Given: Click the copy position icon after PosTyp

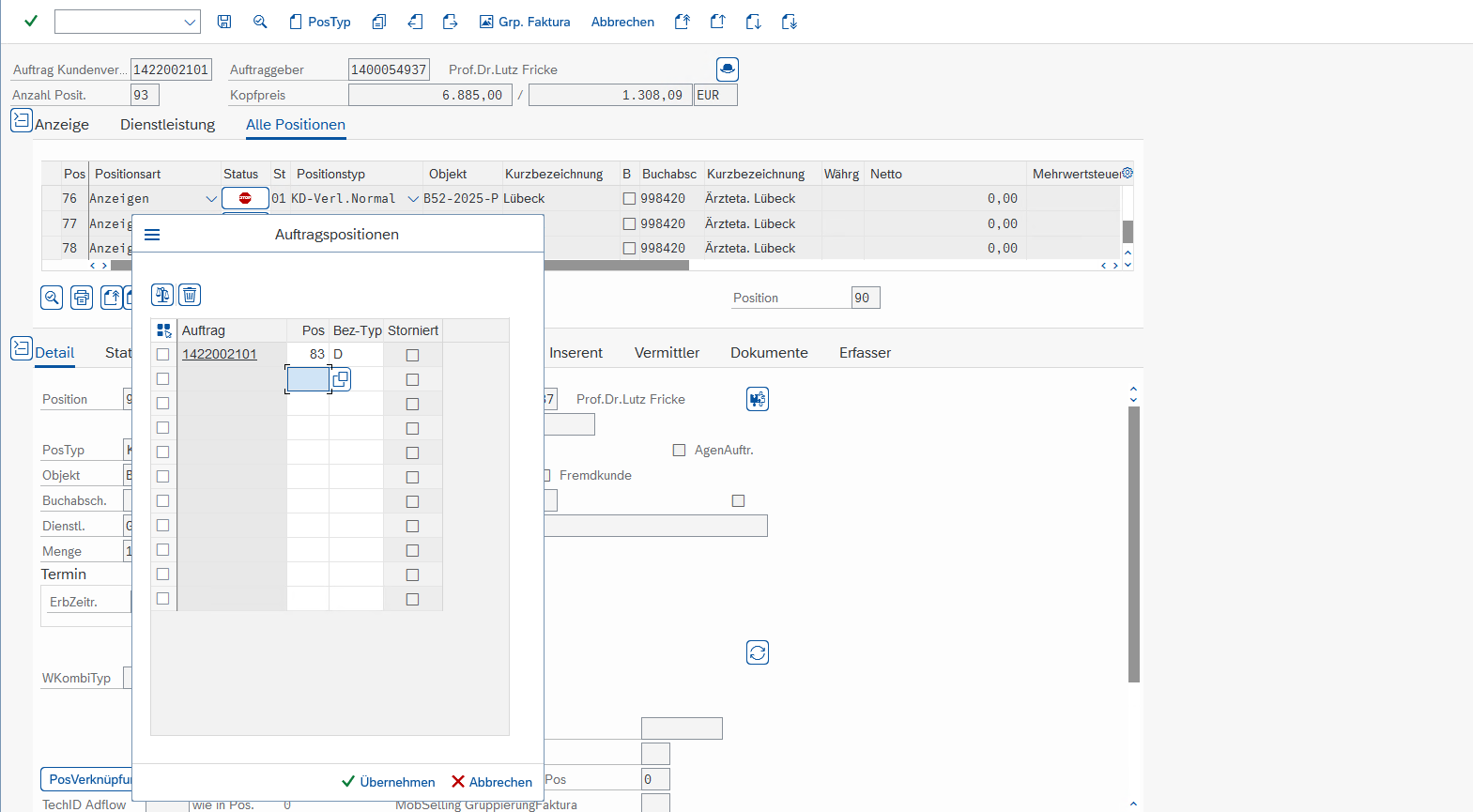Looking at the screenshot, I should click(379, 22).
